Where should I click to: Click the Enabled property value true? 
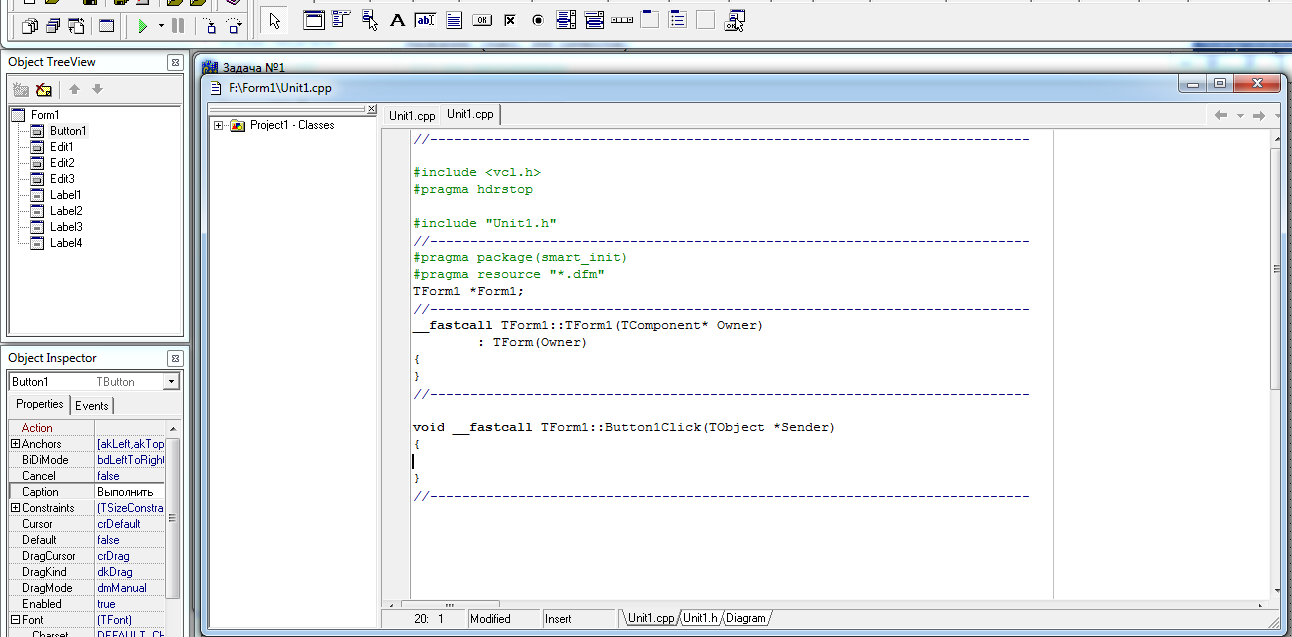129,604
